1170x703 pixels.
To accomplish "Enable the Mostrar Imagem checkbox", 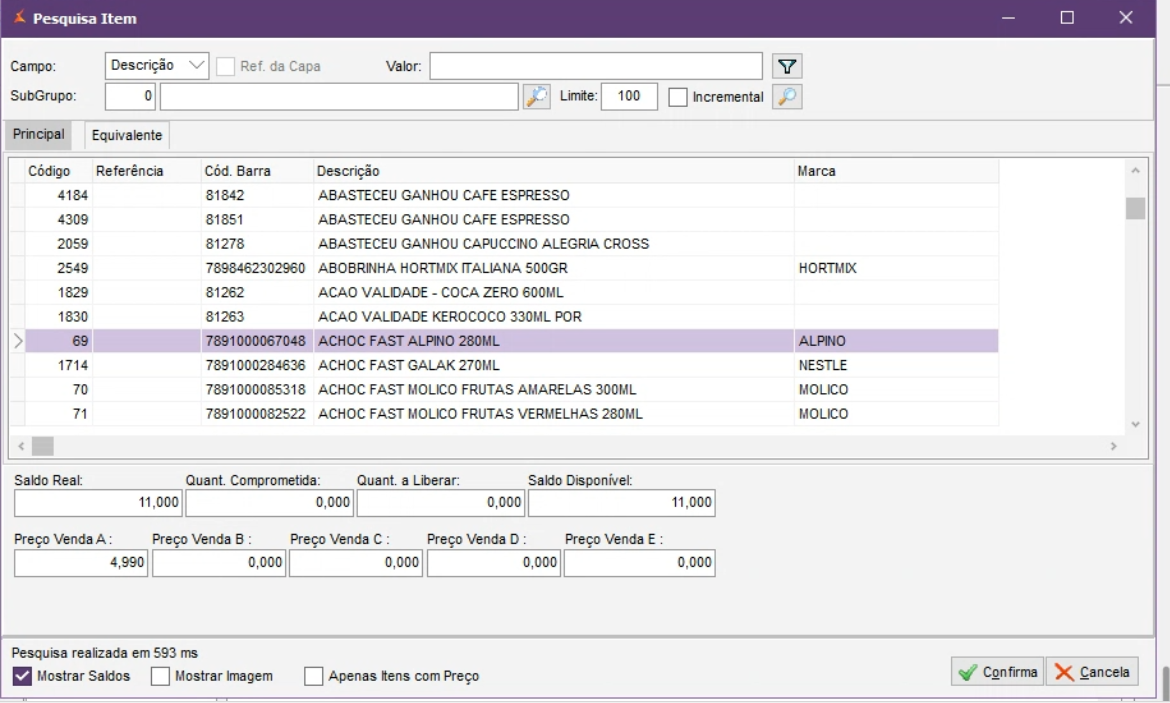I will [x=160, y=676].
